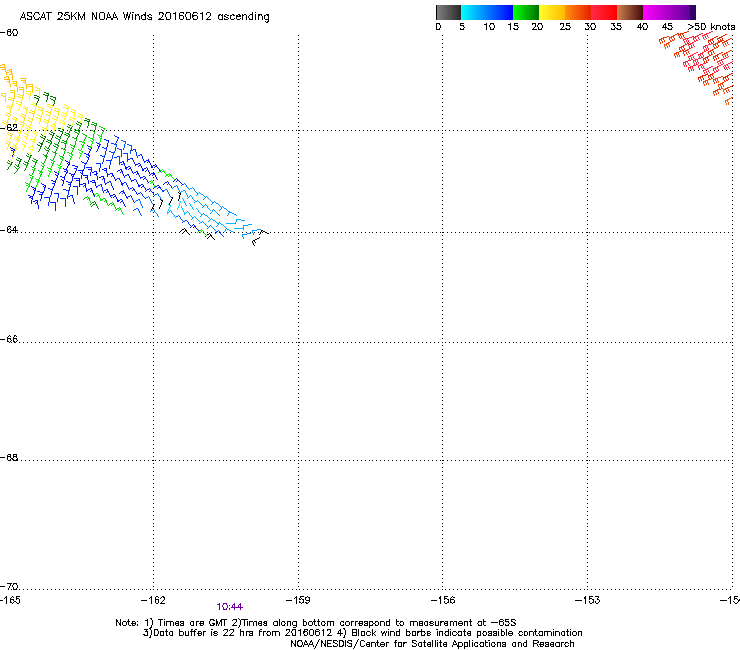
Task: Click the ASCAT 25KM NOAA Winds title
Action: tap(144, 17)
